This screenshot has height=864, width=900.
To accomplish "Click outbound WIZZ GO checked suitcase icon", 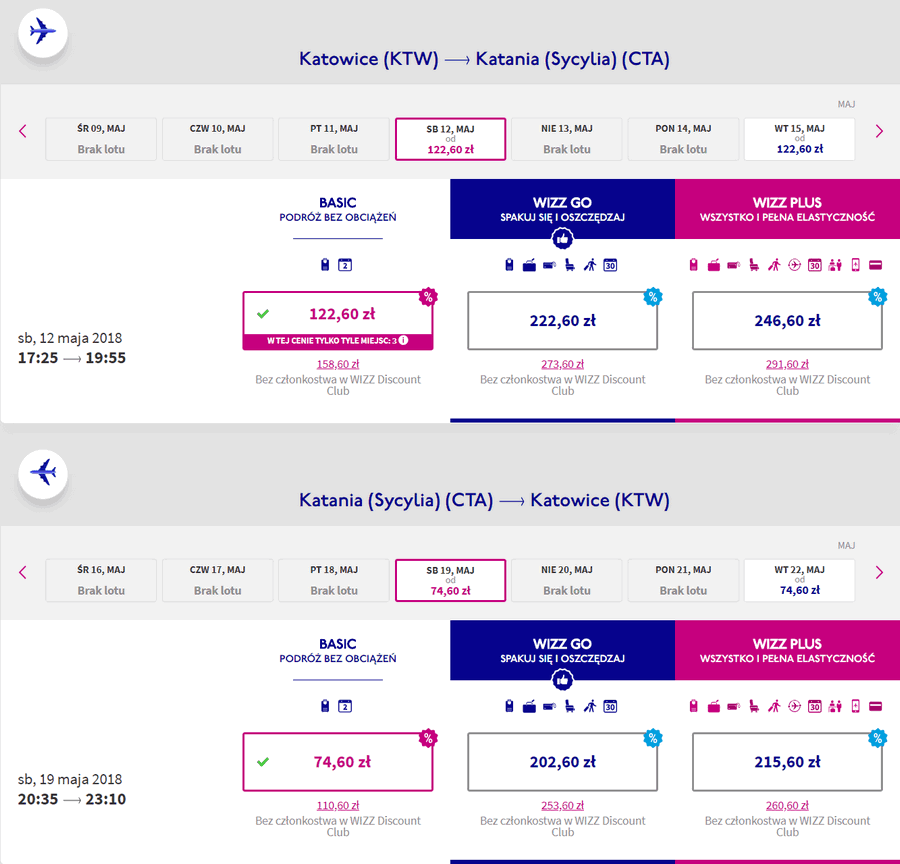I will pyautogui.click(x=529, y=265).
